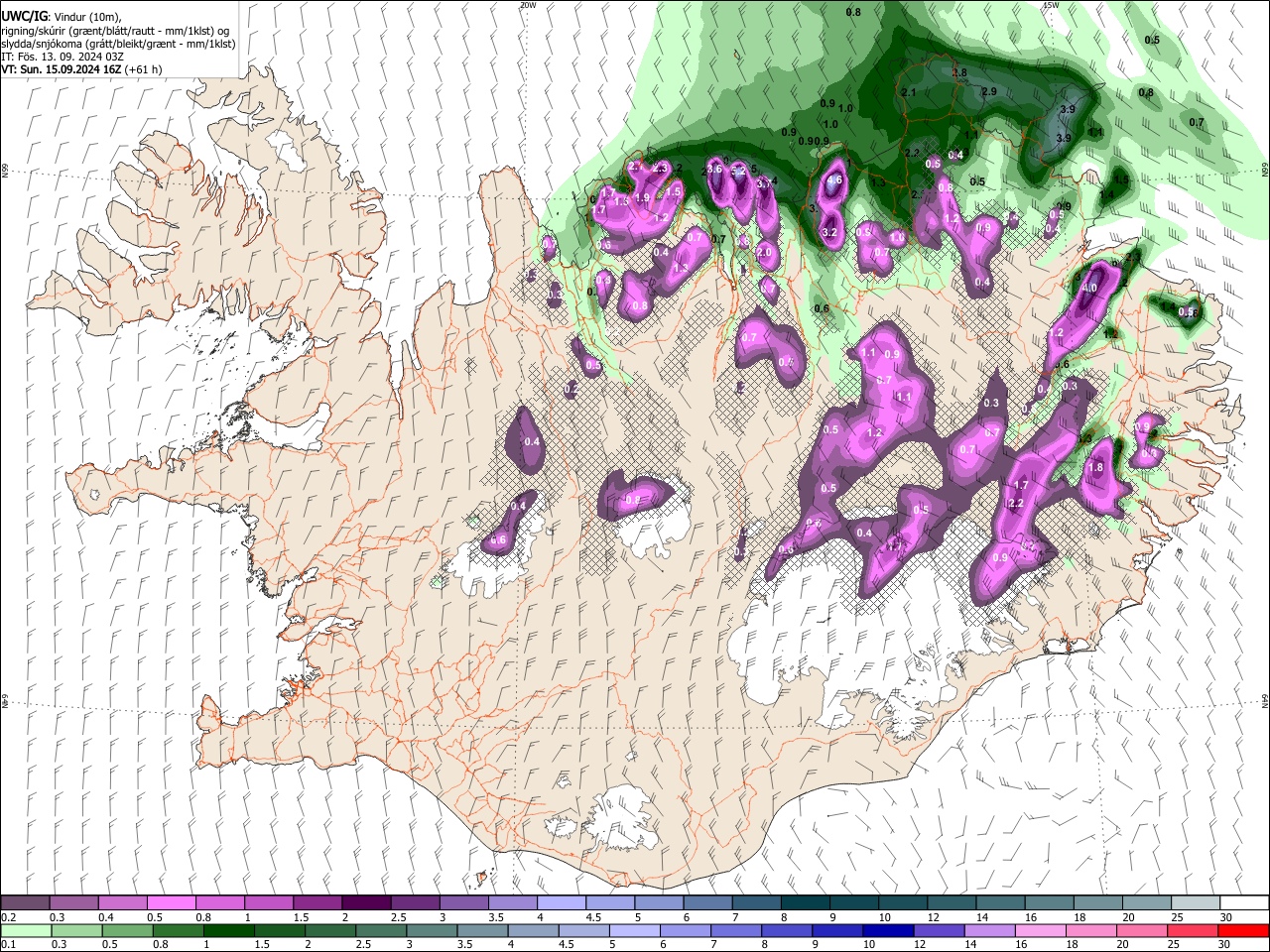Click the 0.5 swatch in lower green legend row
The height and width of the screenshot is (952, 1270).
129,930
